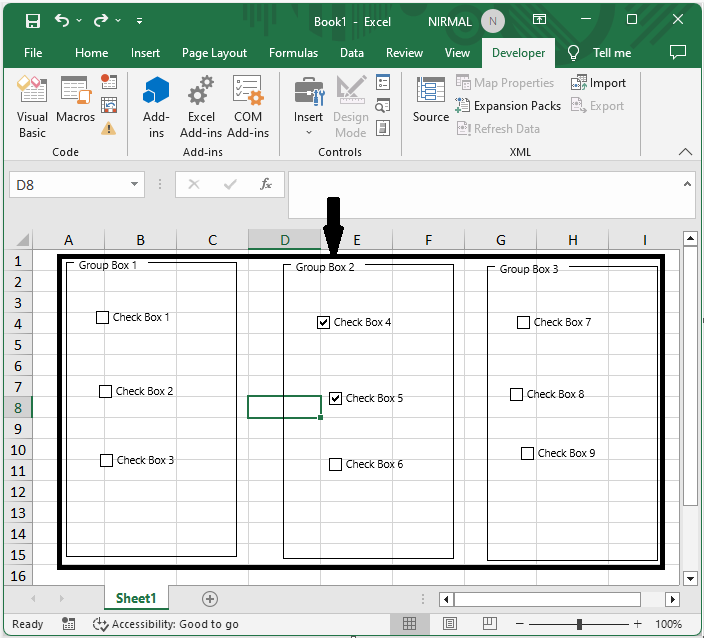Open the File tab
This screenshot has width=704, height=638.
tap(33, 53)
